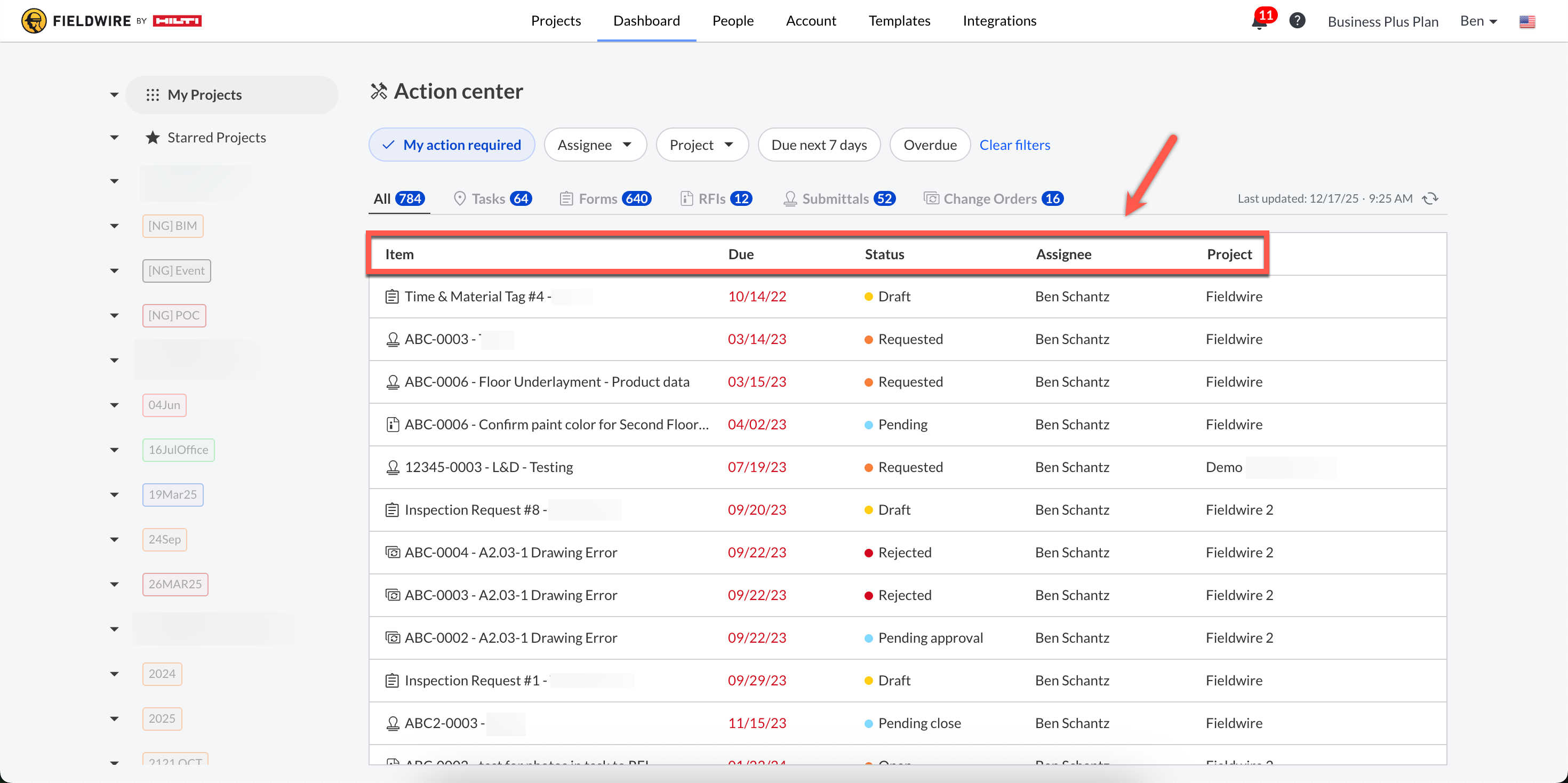Open the help question mark icon
This screenshot has height=783, width=1568.
point(1297,21)
